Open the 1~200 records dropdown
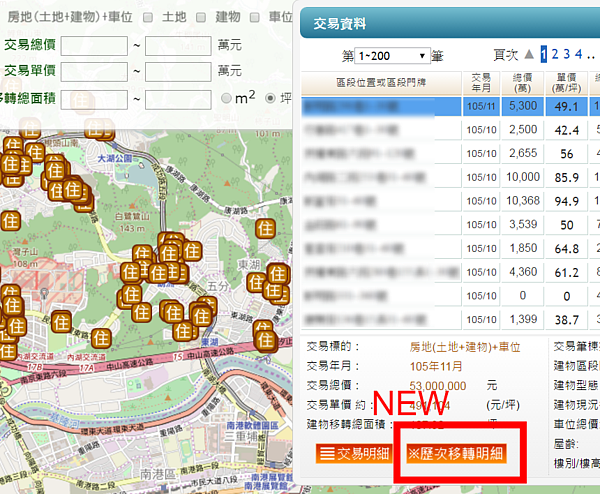 tap(392, 56)
